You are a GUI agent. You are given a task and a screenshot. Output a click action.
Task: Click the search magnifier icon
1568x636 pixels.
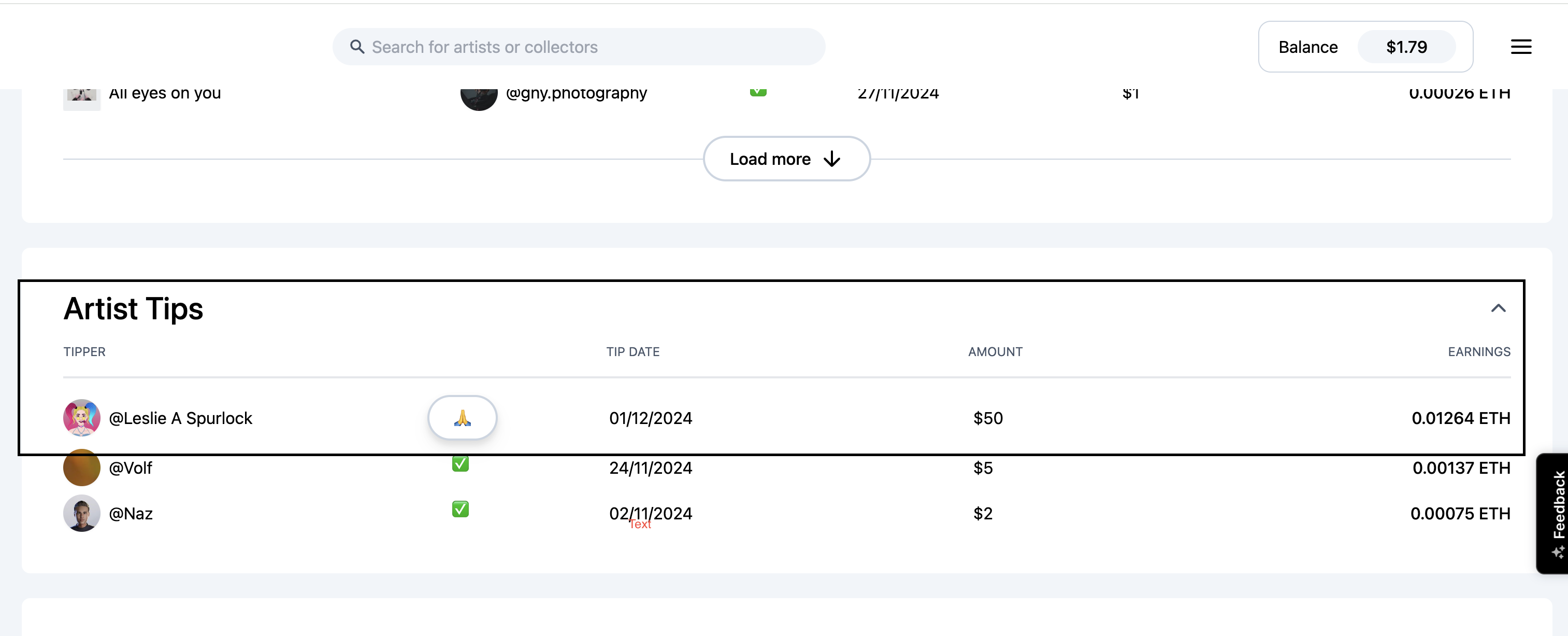[x=357, y=47]
